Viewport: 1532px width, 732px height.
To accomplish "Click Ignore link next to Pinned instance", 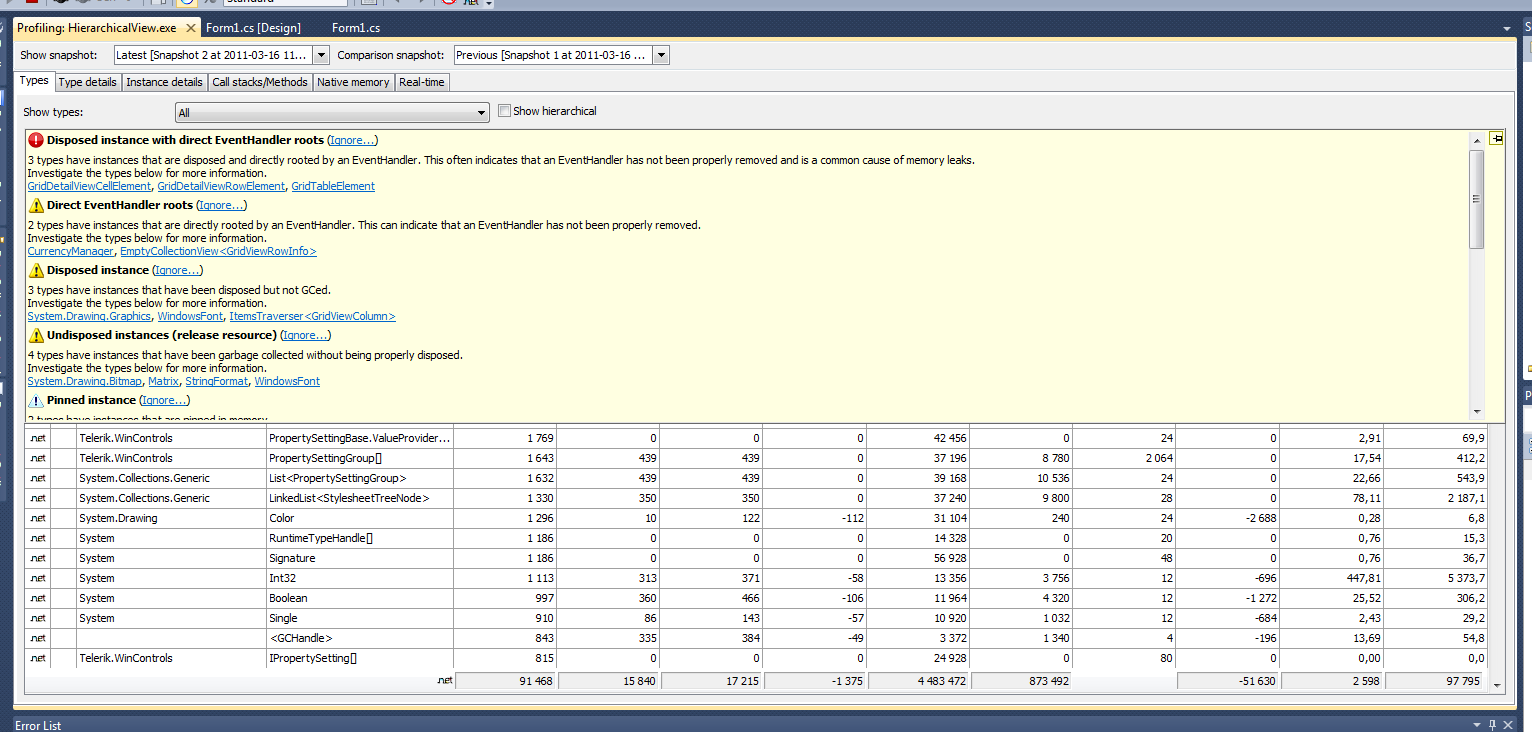I will pos(165,400).
